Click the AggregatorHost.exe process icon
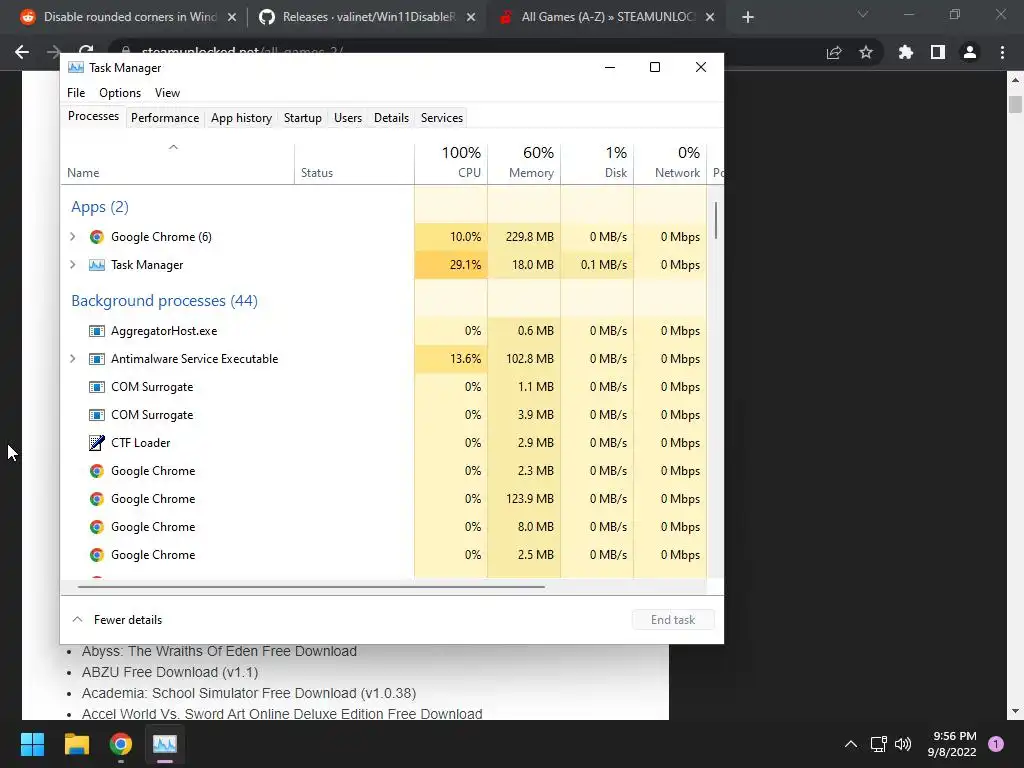 point(97,330)
